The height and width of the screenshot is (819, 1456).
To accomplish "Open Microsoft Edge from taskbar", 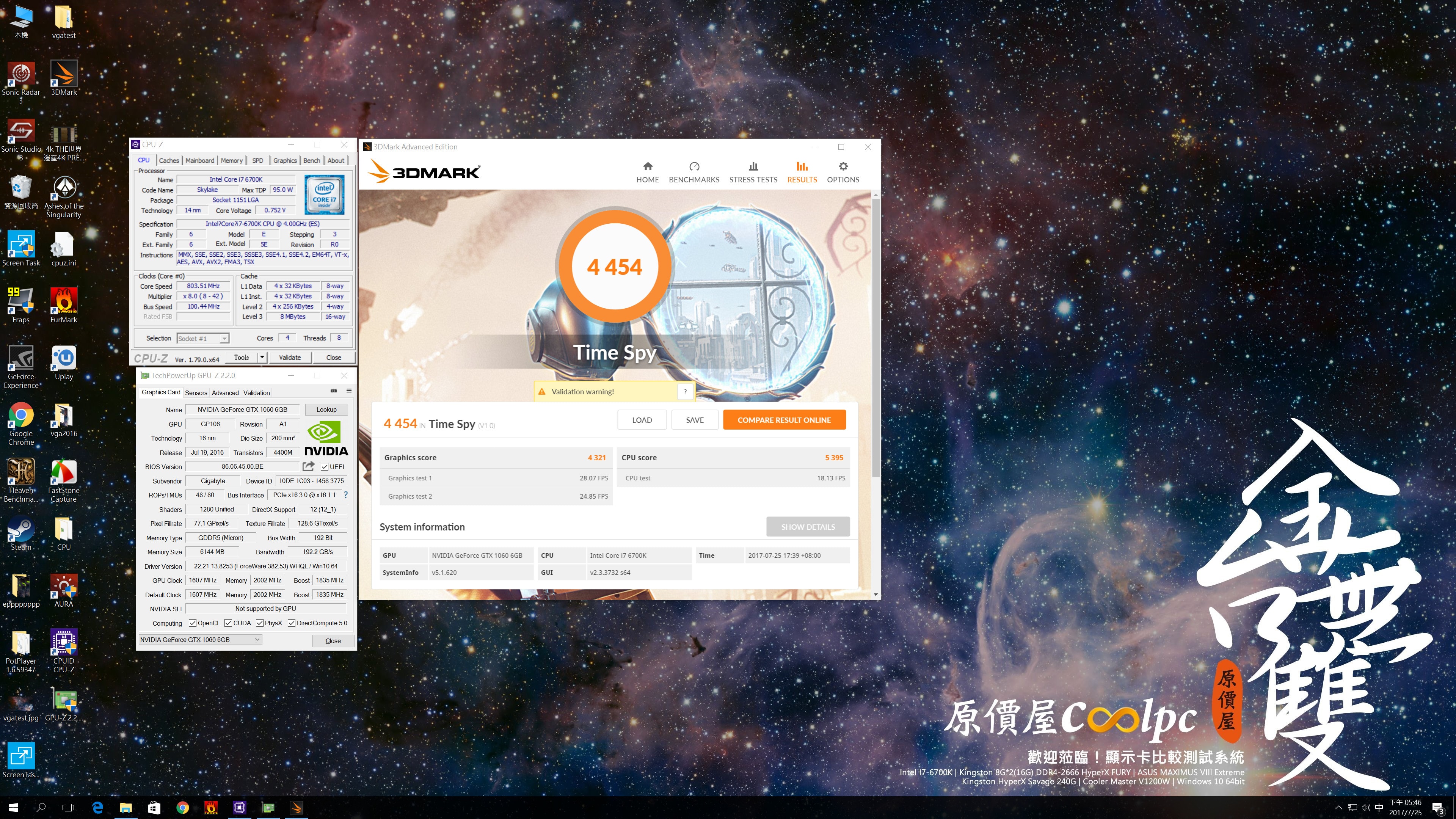I will 97,807.
